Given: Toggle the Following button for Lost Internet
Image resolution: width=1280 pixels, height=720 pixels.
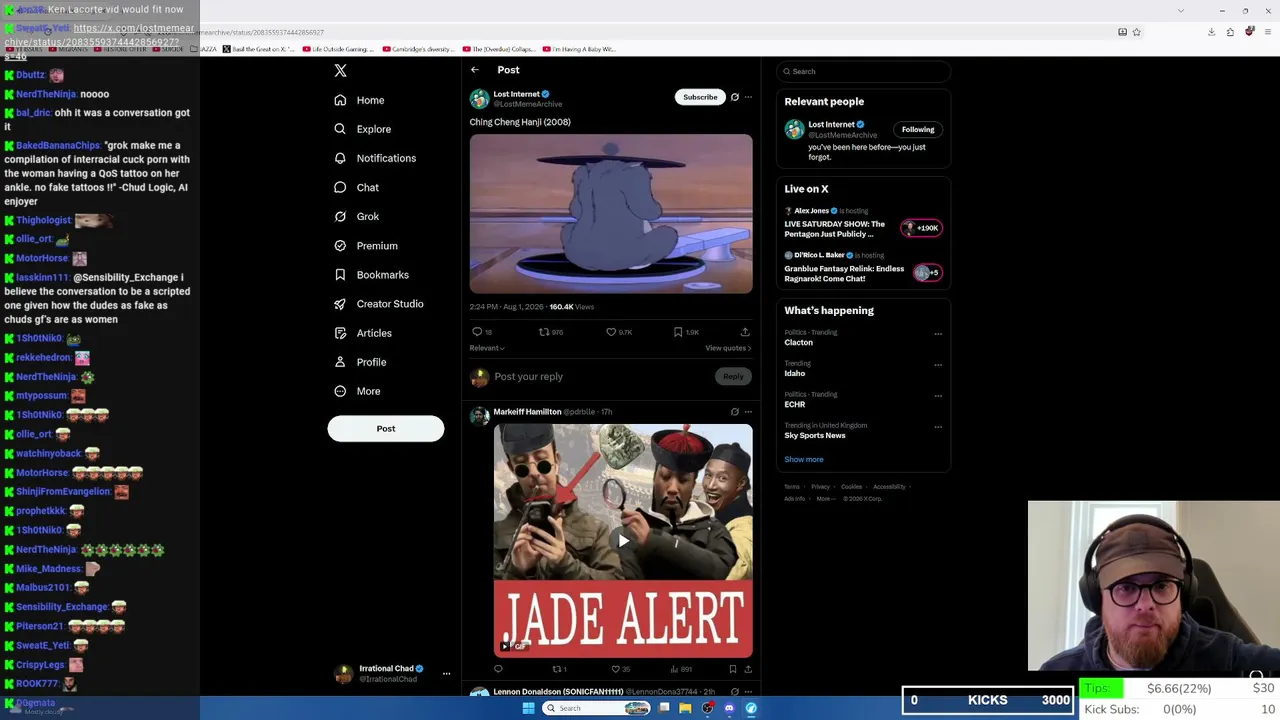Looking at the screenshot, I should pyautogui.click(x=918, y=129).
